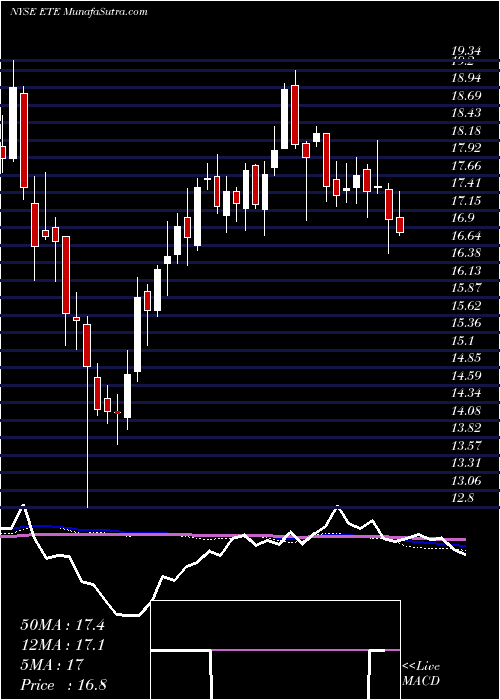The image size is (500, 700).
Task: Click the 19.34 price axis label
Action: coord(466,51)
